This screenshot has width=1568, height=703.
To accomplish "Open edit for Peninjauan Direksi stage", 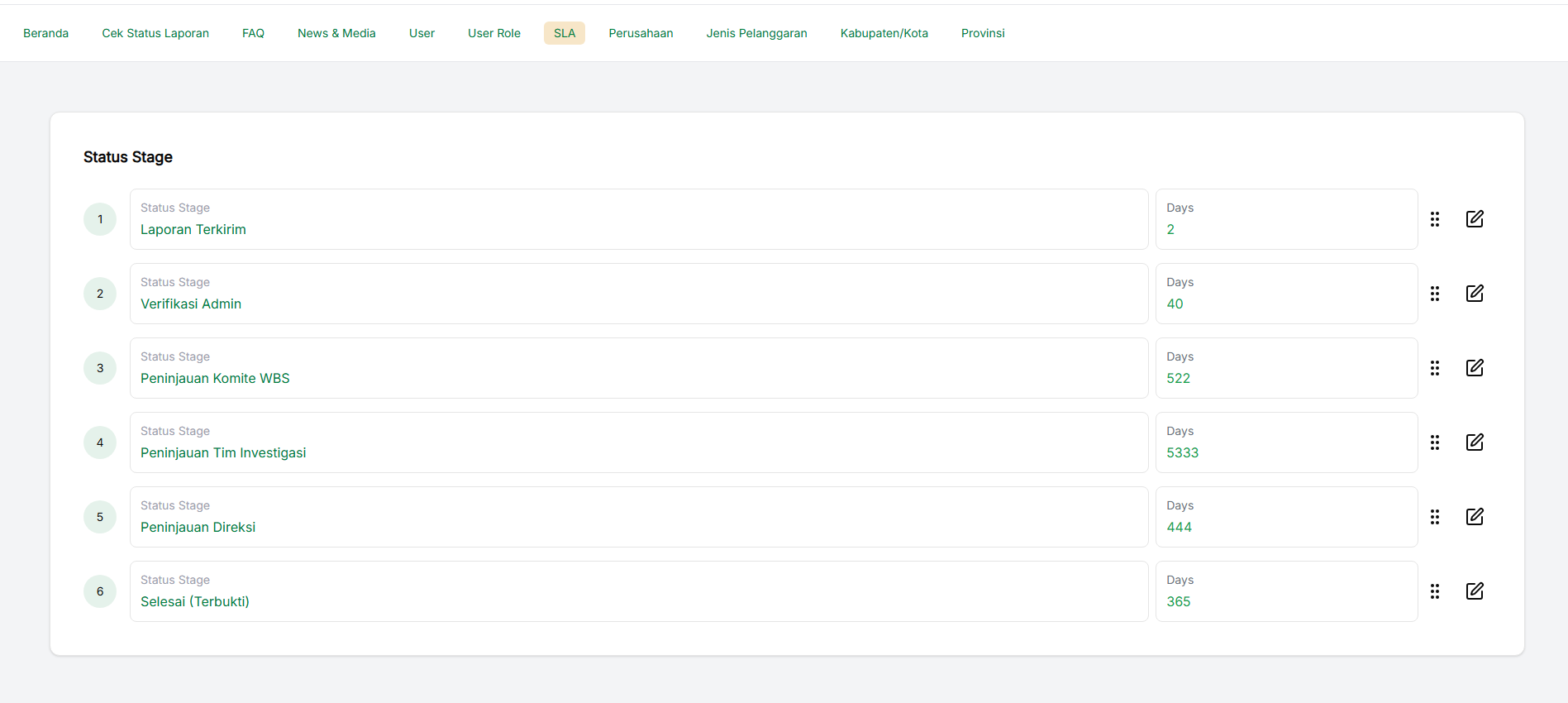I will click(1474, 517).
